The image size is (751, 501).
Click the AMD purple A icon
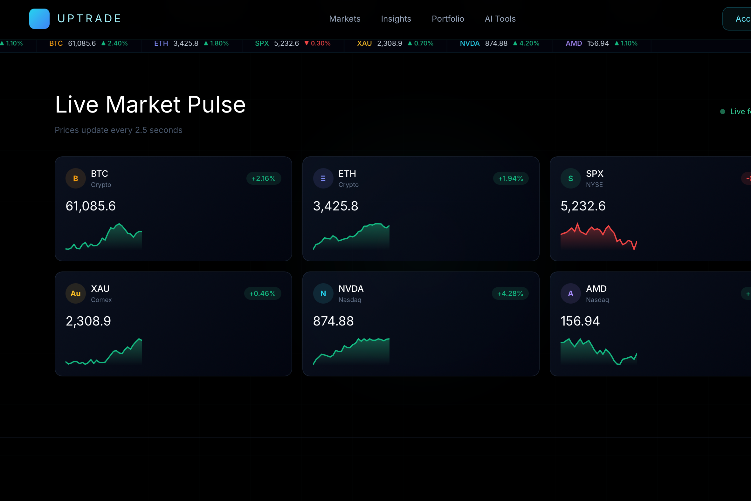tap(570, 294)
